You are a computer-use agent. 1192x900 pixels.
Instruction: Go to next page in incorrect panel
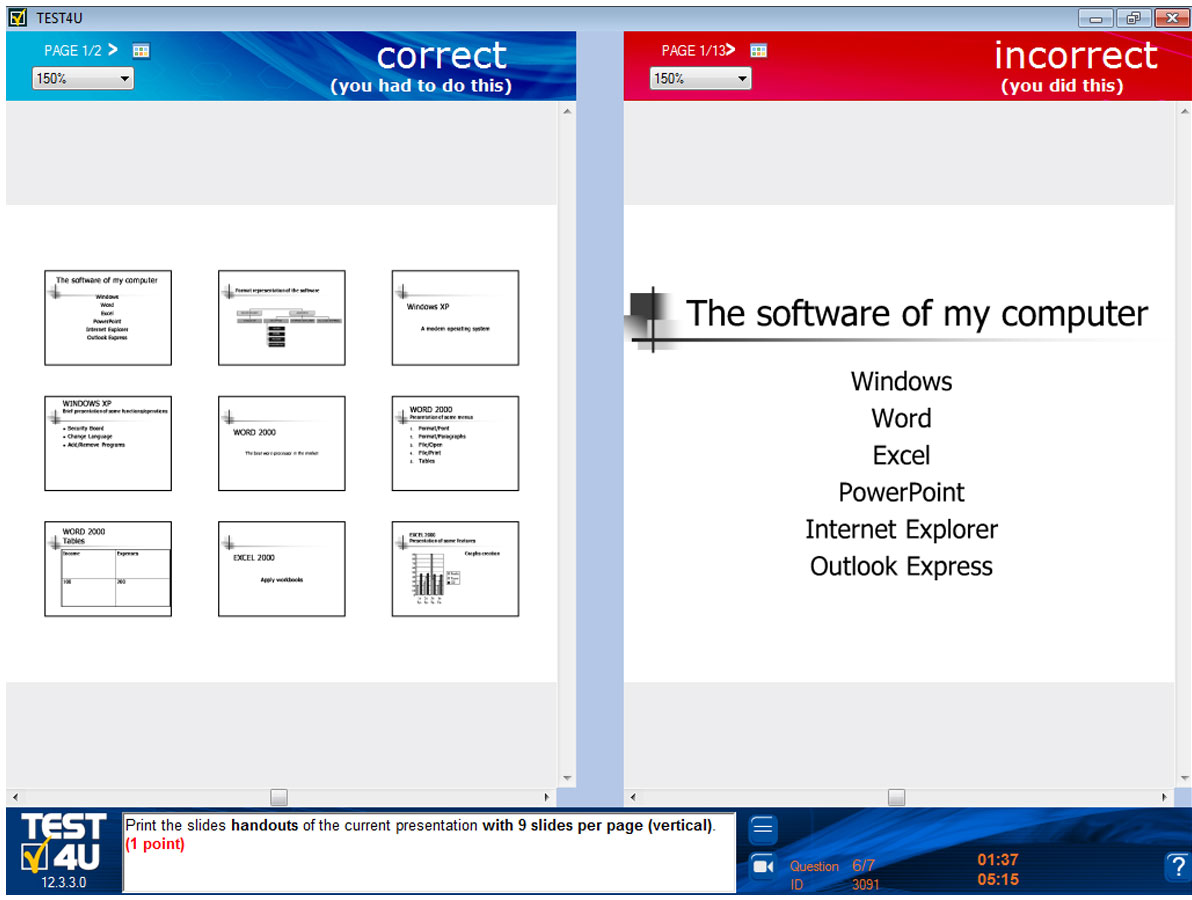(x=731, y=50)
